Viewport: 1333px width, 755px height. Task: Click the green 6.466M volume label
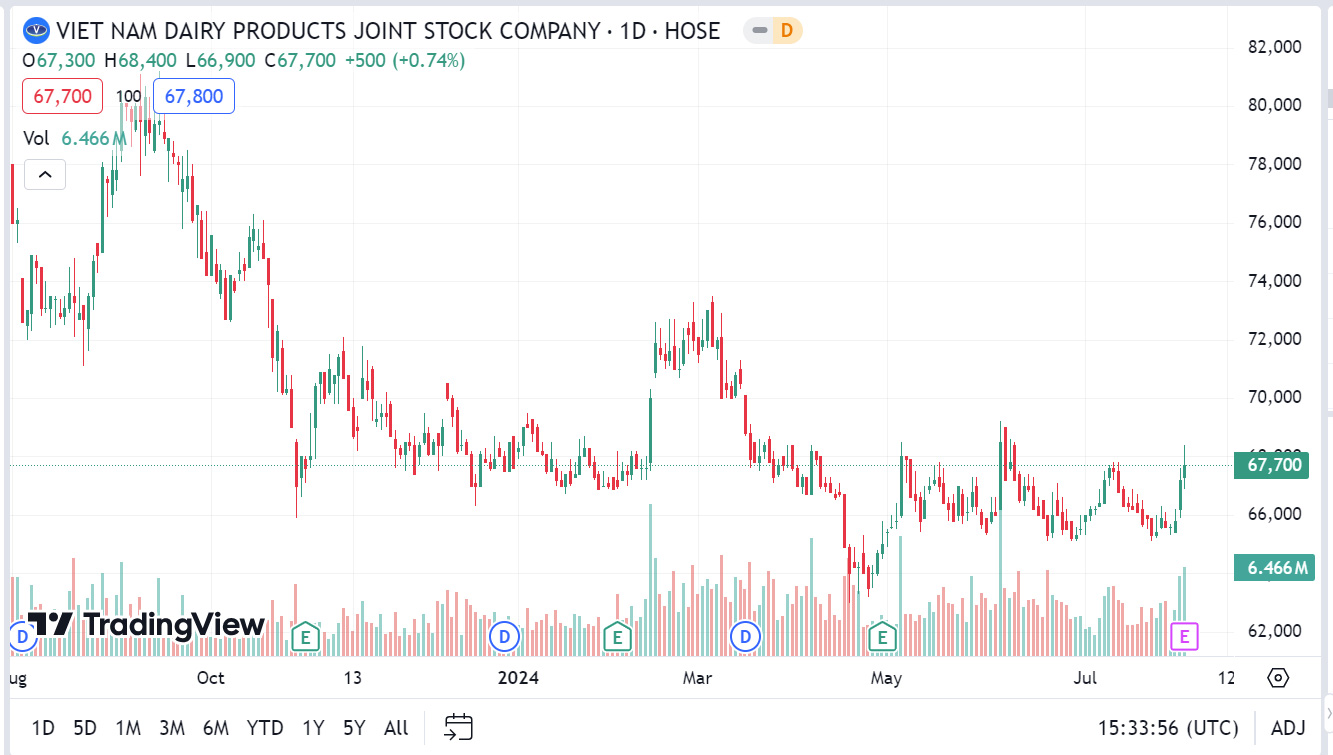[x=1274, y=566]
